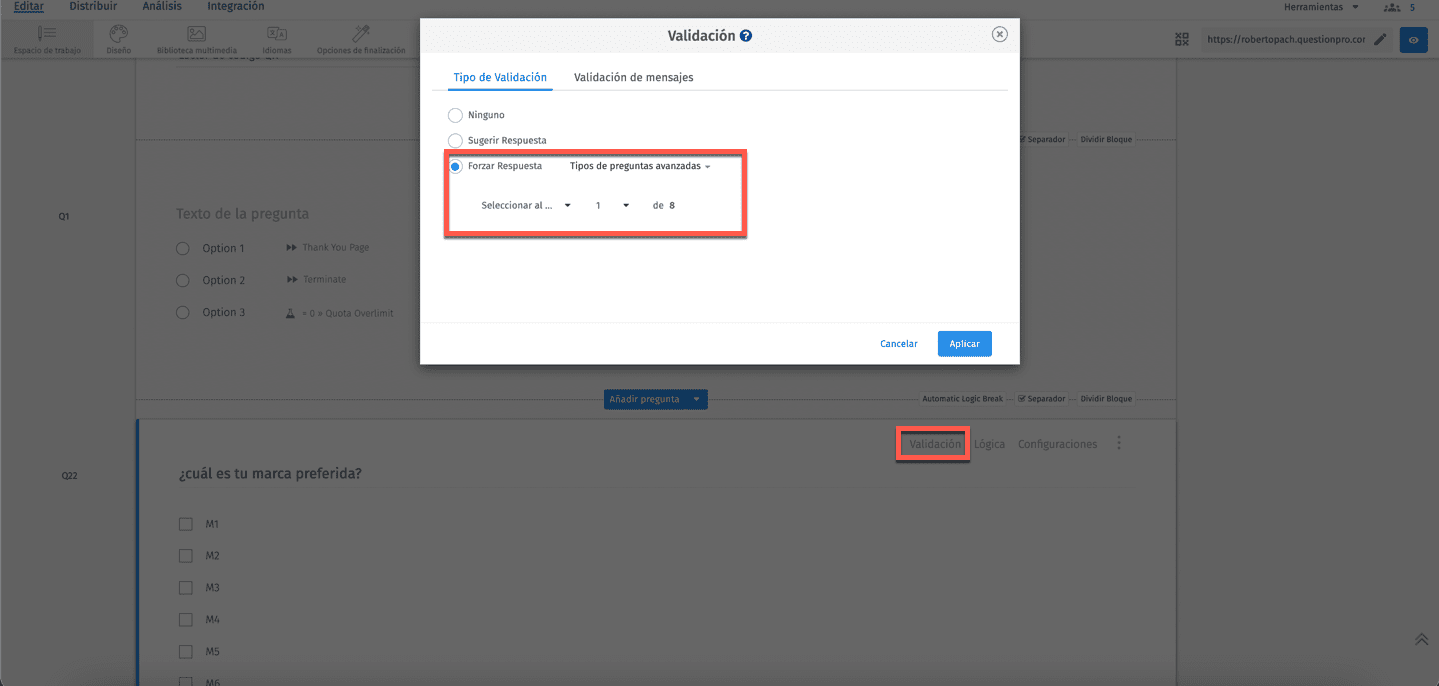Select Option 1 radio in Q1
Viewport: 1439px width, 686px height.
pyautogui.click(x=182, y=248)
